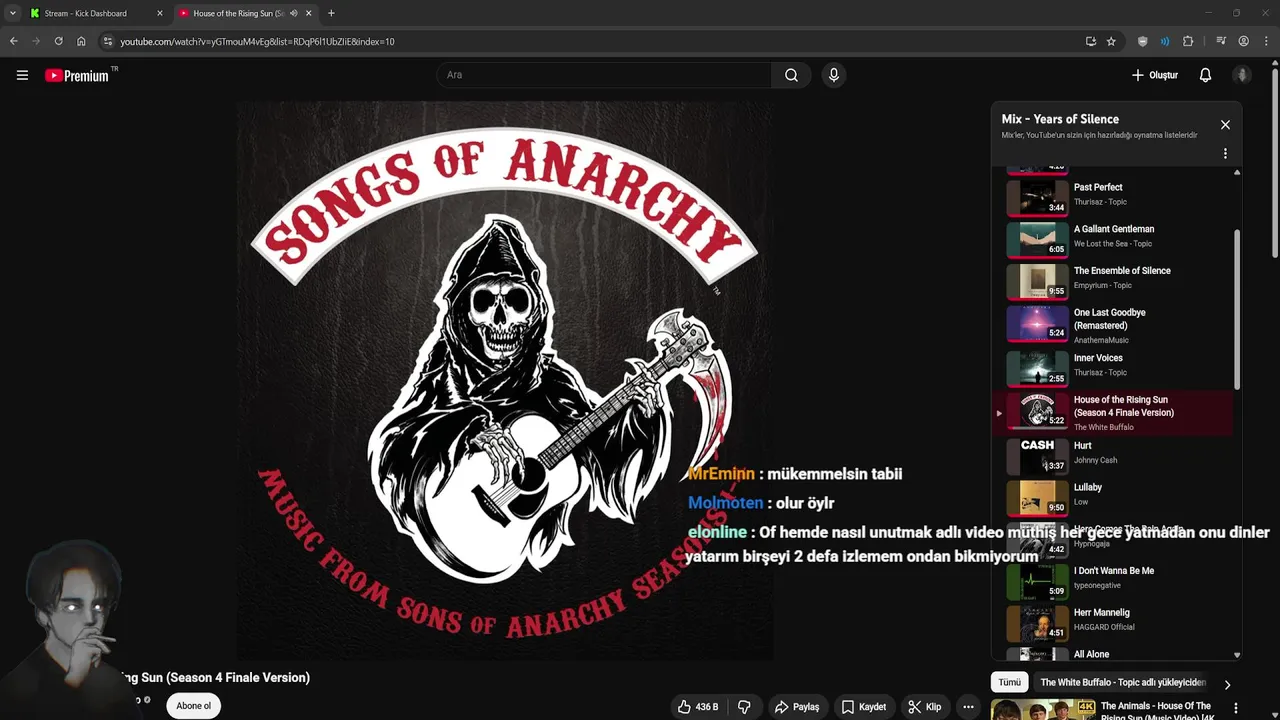Reload the current page

coord(58,41)
